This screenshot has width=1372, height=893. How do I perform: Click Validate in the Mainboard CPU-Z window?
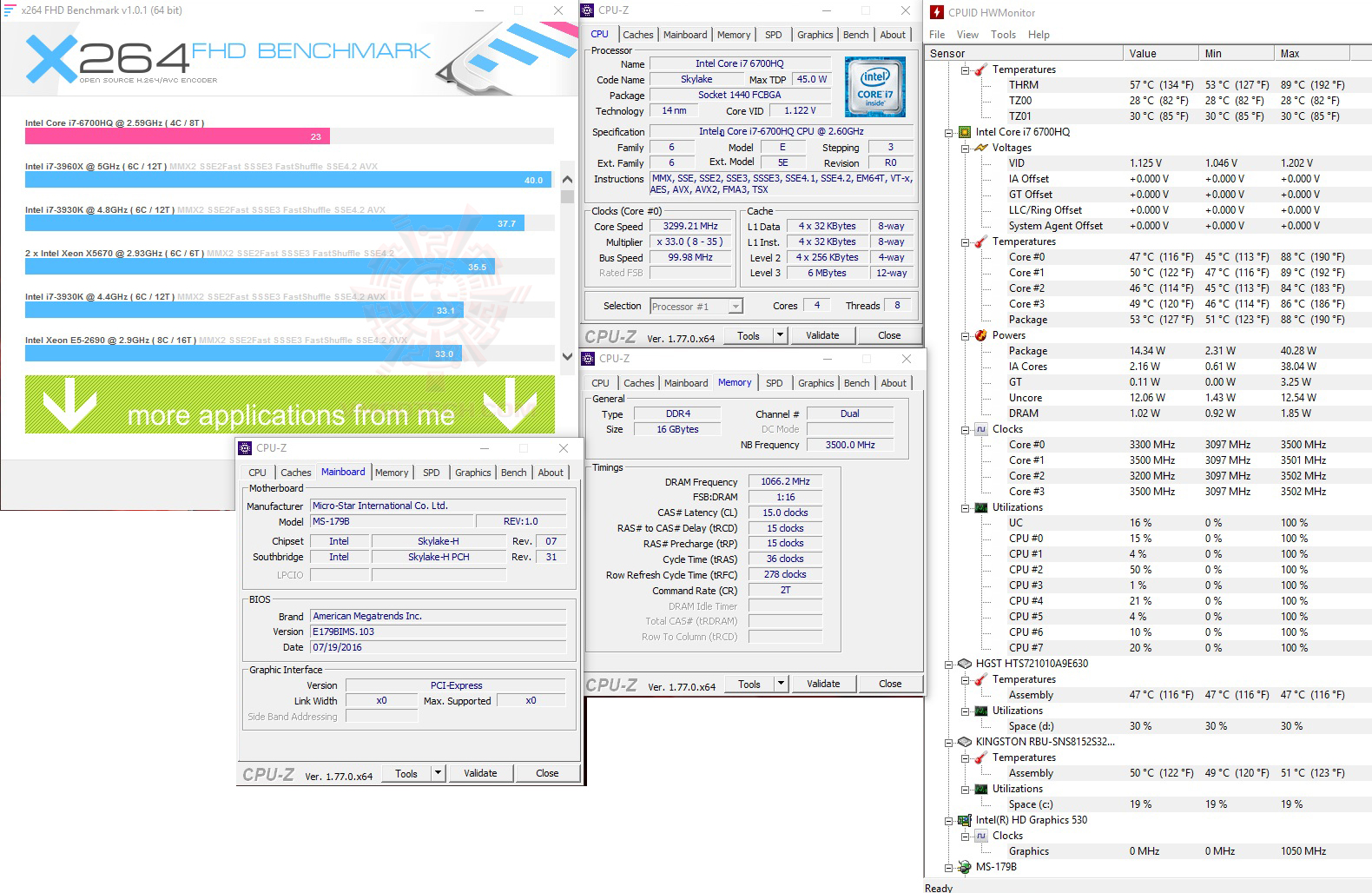pos(480,773)
